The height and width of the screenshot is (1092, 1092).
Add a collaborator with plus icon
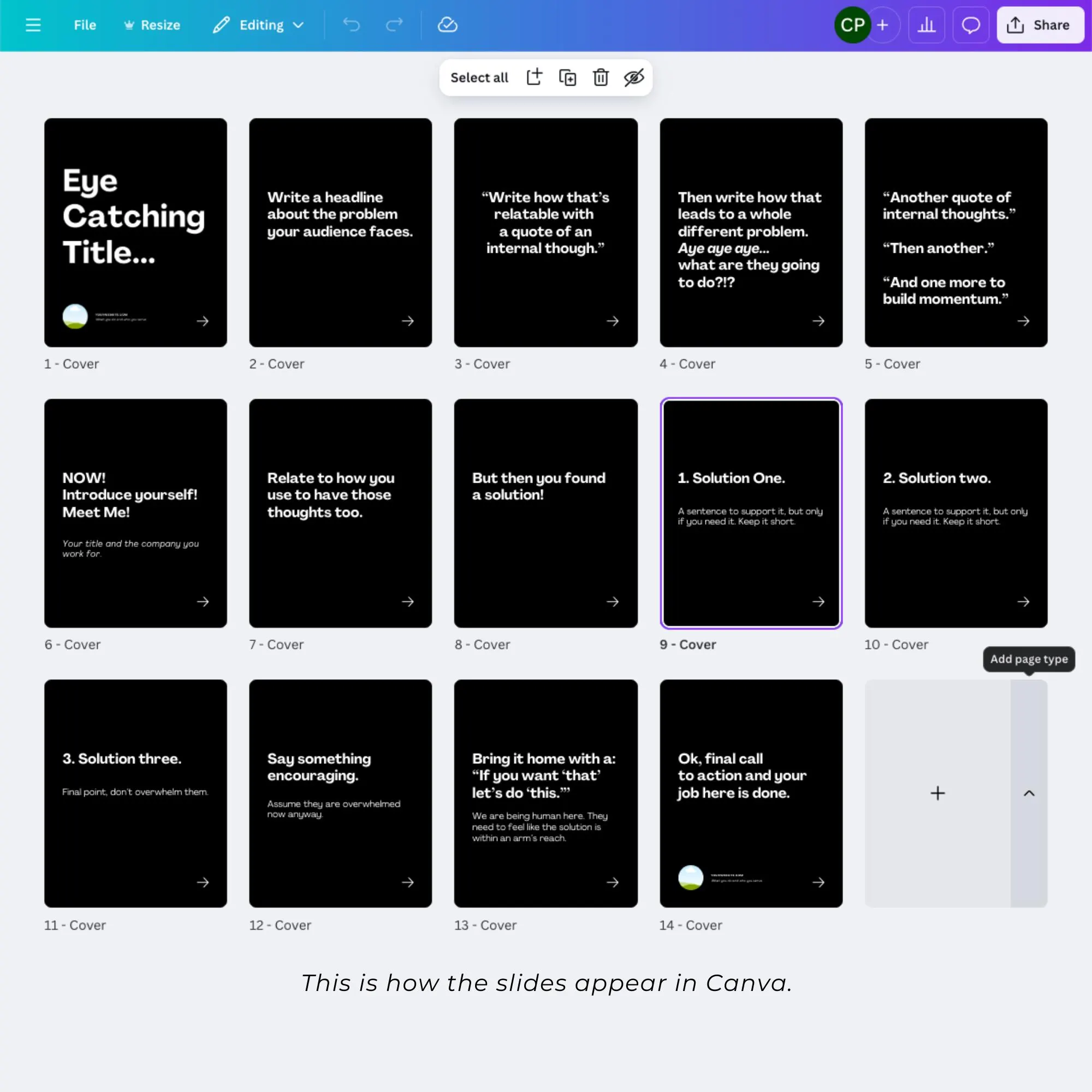click(883, 25)
